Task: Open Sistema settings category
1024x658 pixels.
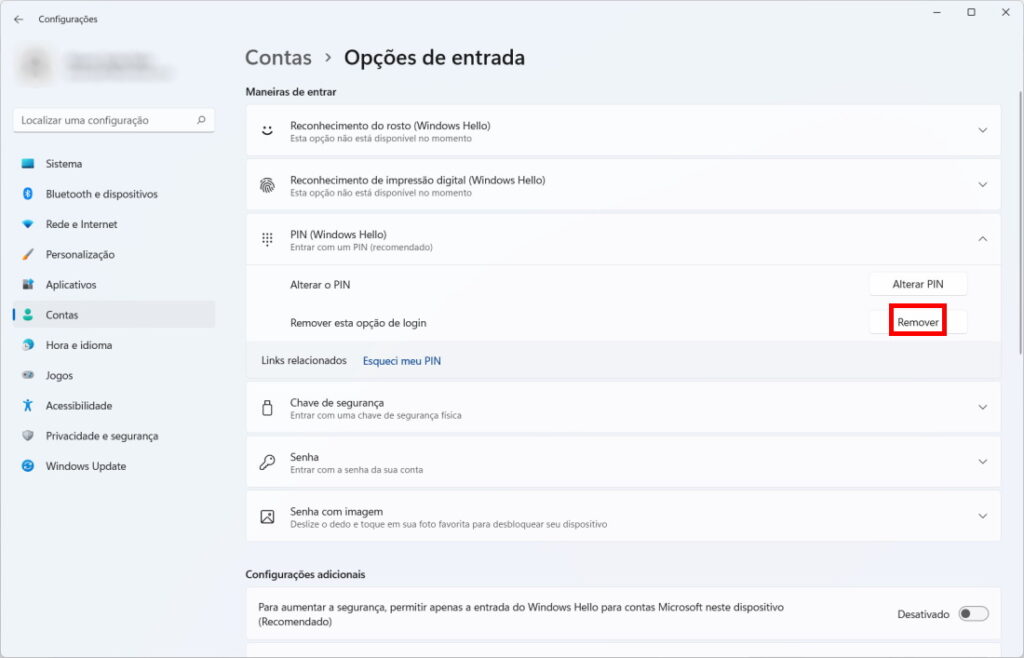Action: 114,164
